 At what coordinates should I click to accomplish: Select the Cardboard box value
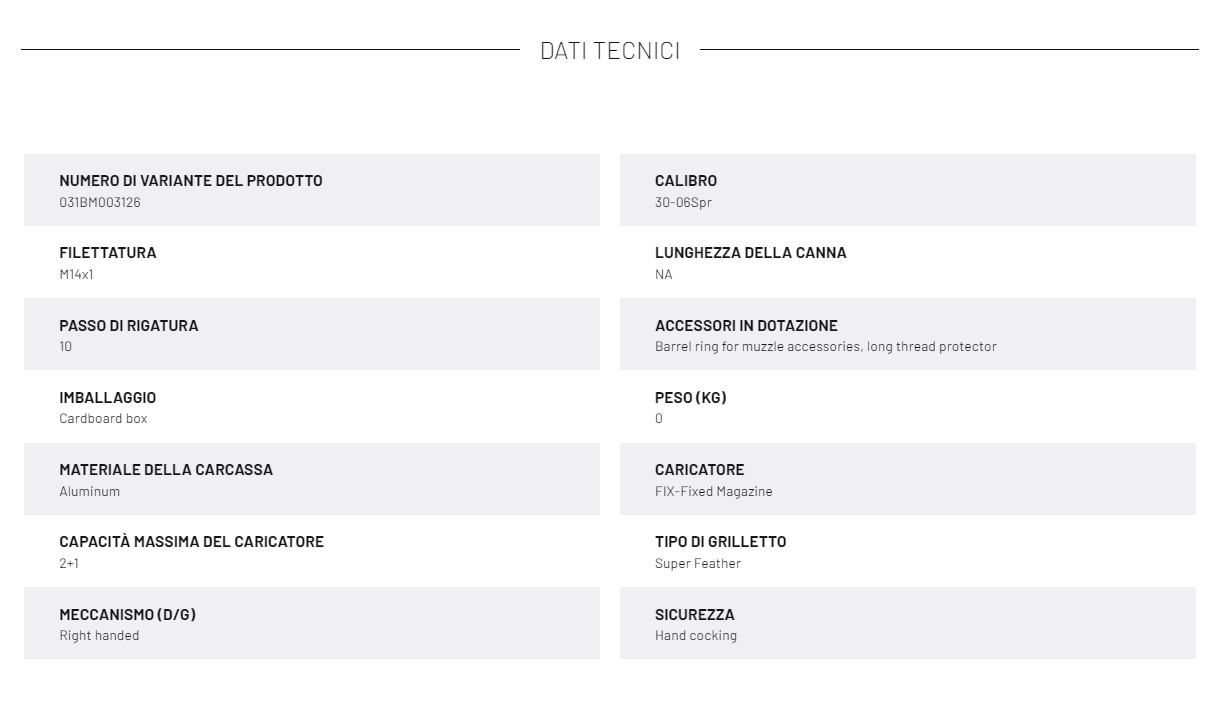[x=103, y=418]
